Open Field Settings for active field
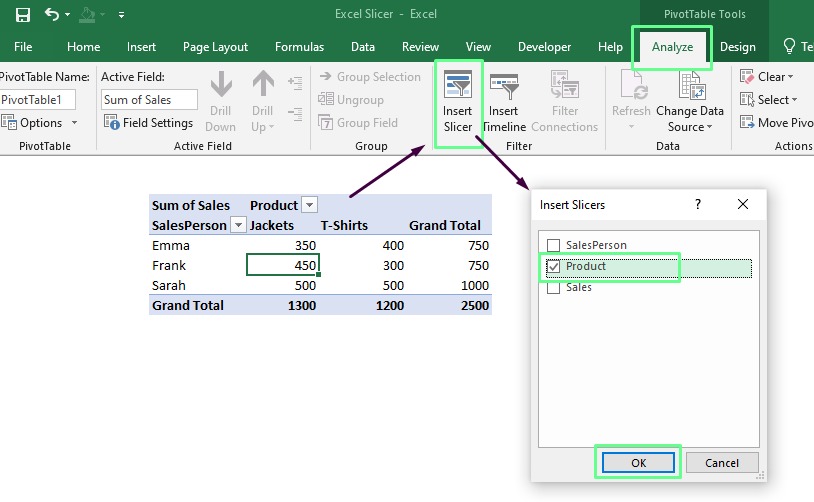Screen dimensions: 814x502 (x=149, y=123)
